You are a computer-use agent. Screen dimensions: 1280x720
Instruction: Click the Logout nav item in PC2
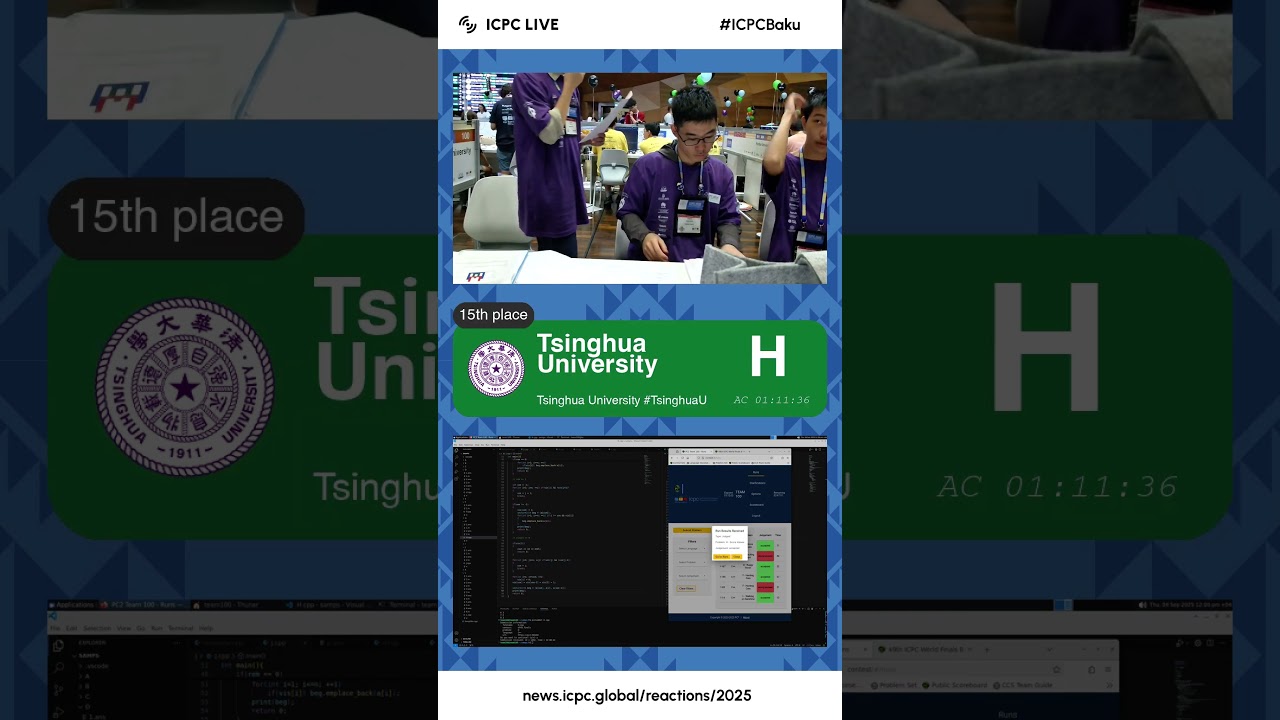pos(756,516)
